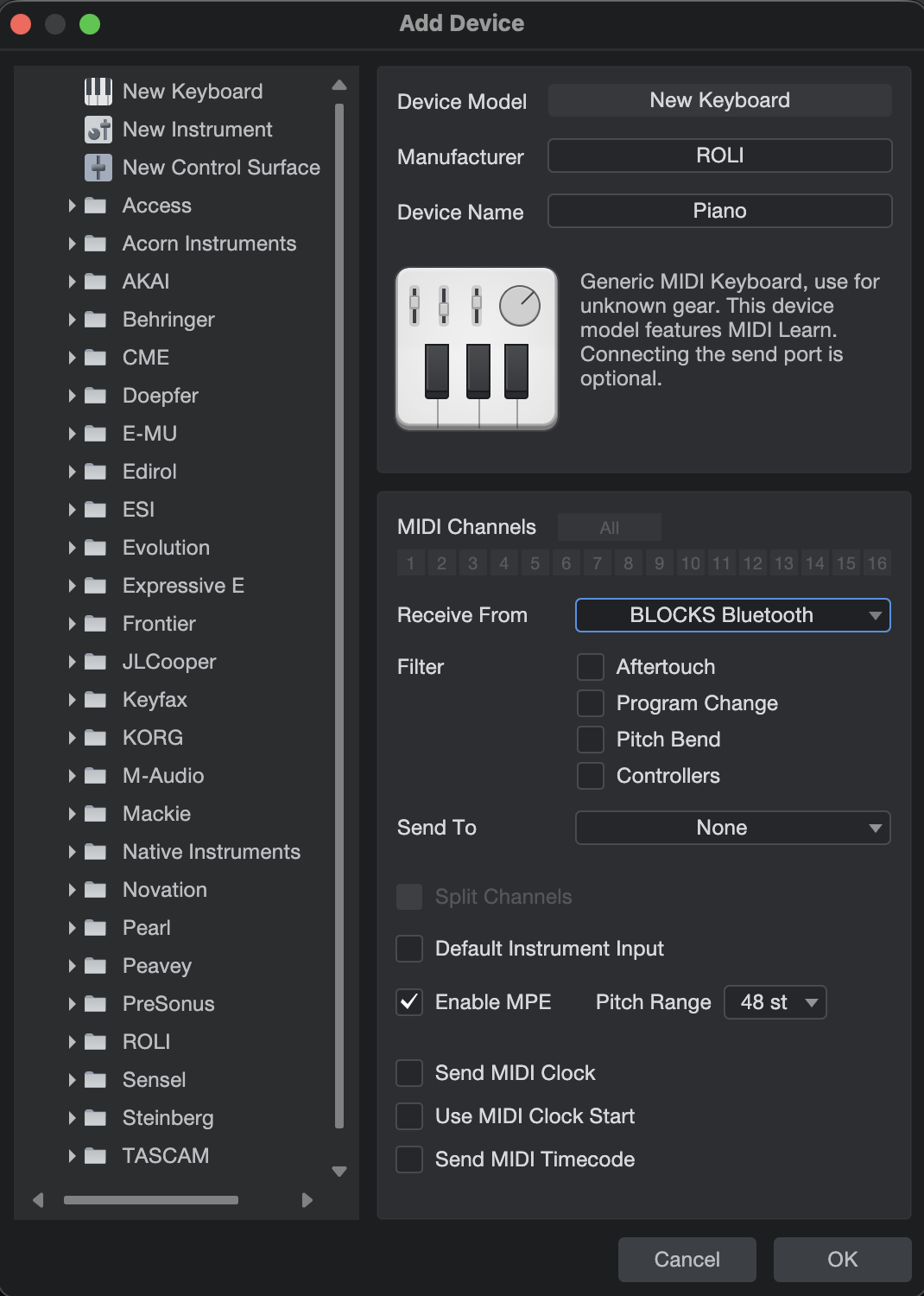The width and height of the screenshot is (924, 1296).
Task: Click the Device Name field showing Piano
Action: 720,211
